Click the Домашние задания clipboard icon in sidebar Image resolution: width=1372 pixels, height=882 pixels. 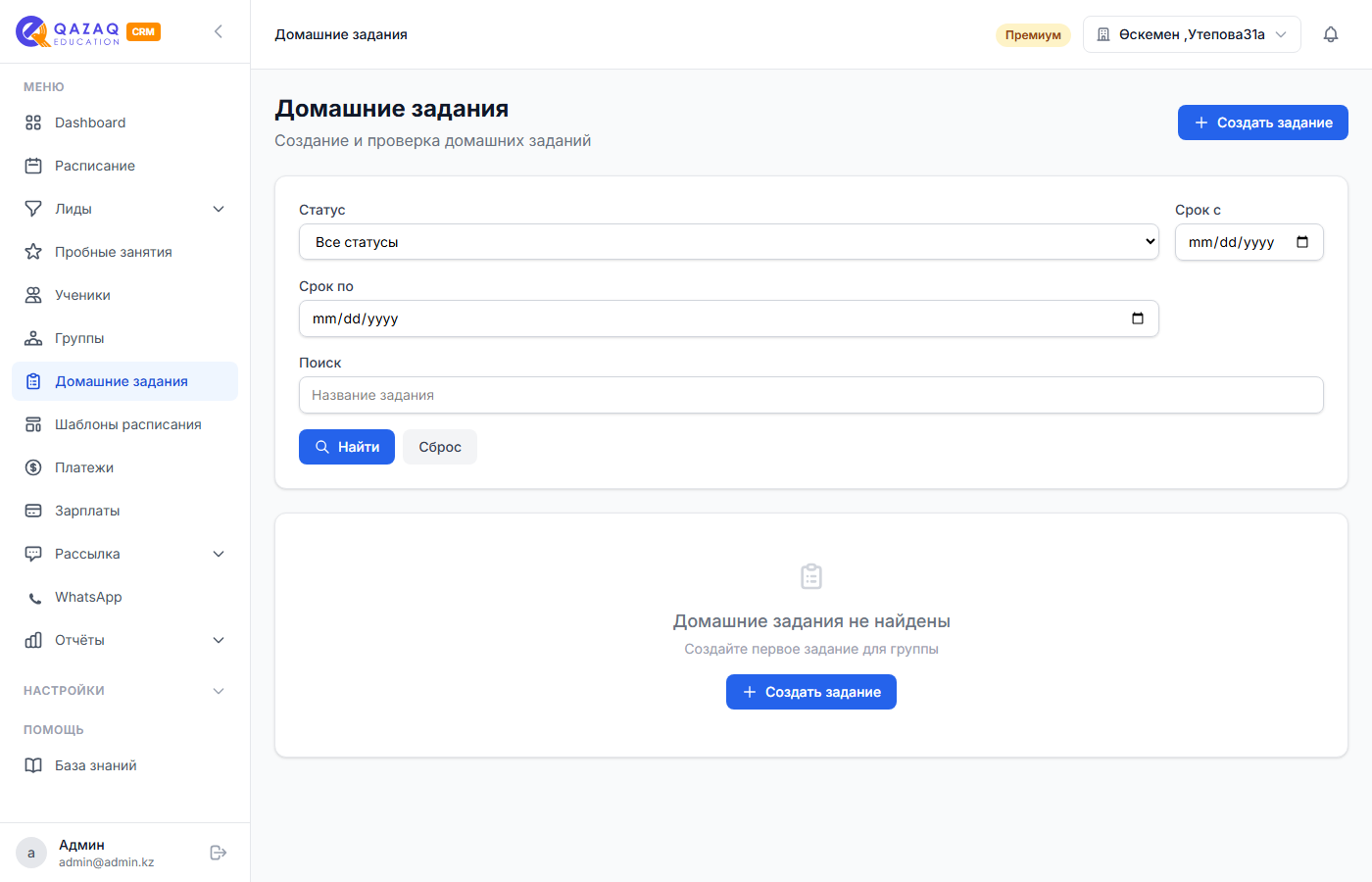(33, 381)
